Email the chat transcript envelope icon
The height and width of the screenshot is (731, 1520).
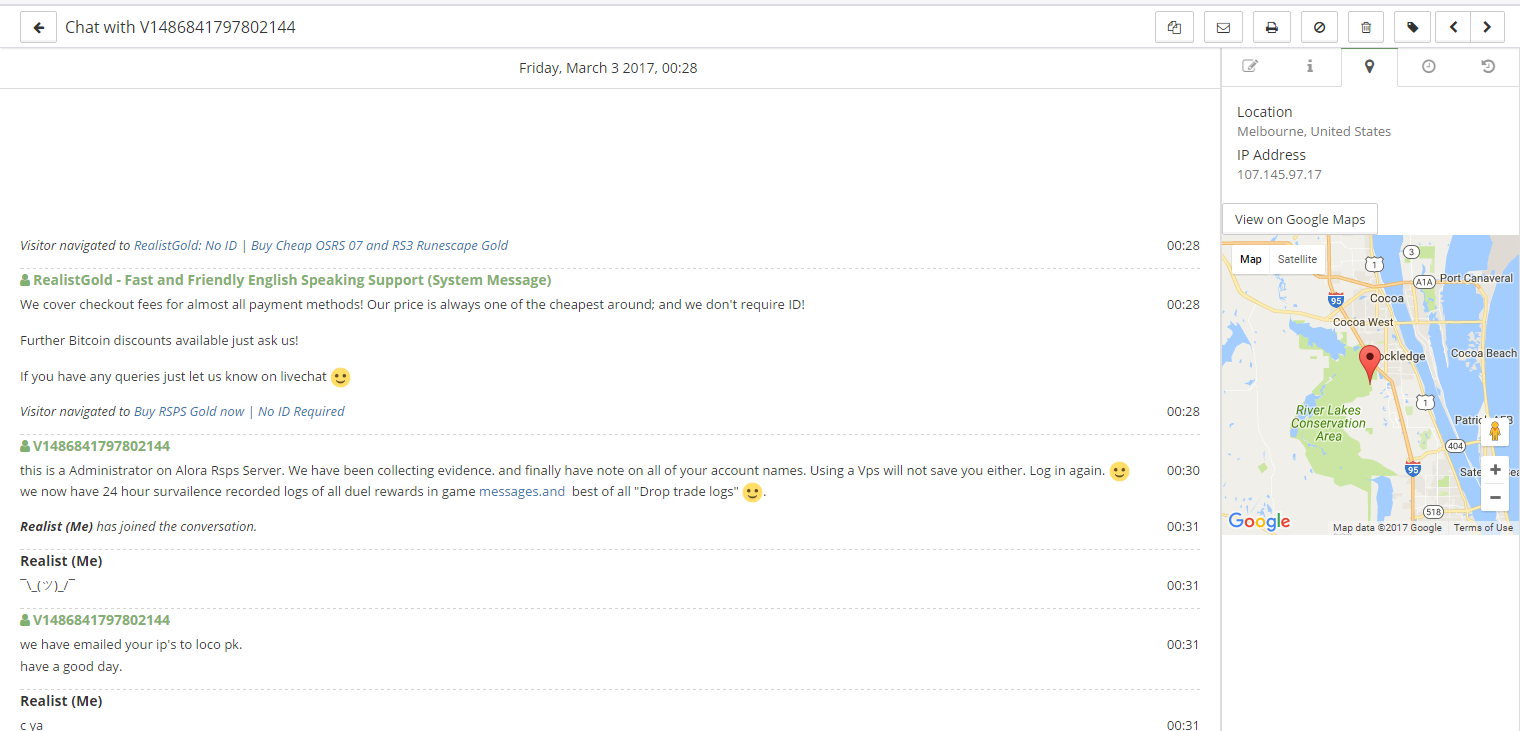(1223, 27)
